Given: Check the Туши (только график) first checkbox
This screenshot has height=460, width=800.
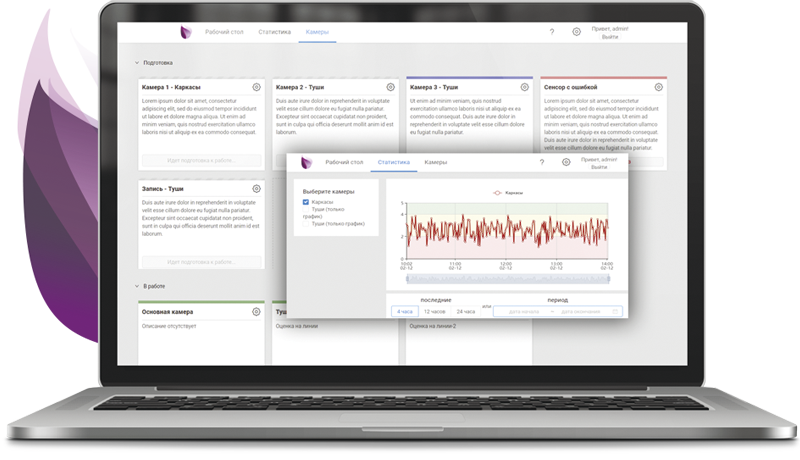Looking at the screenshot, I should click(306, 210).
